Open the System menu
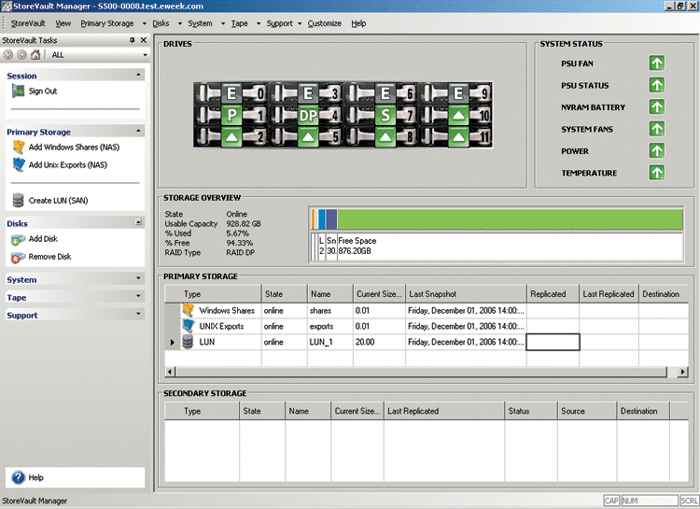This screenshot has width=700, height=509. coord(200,23)
